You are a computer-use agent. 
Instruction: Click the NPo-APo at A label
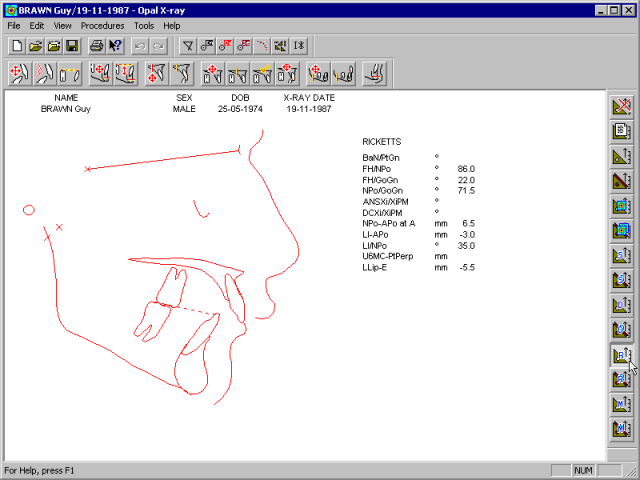point(389,224)
